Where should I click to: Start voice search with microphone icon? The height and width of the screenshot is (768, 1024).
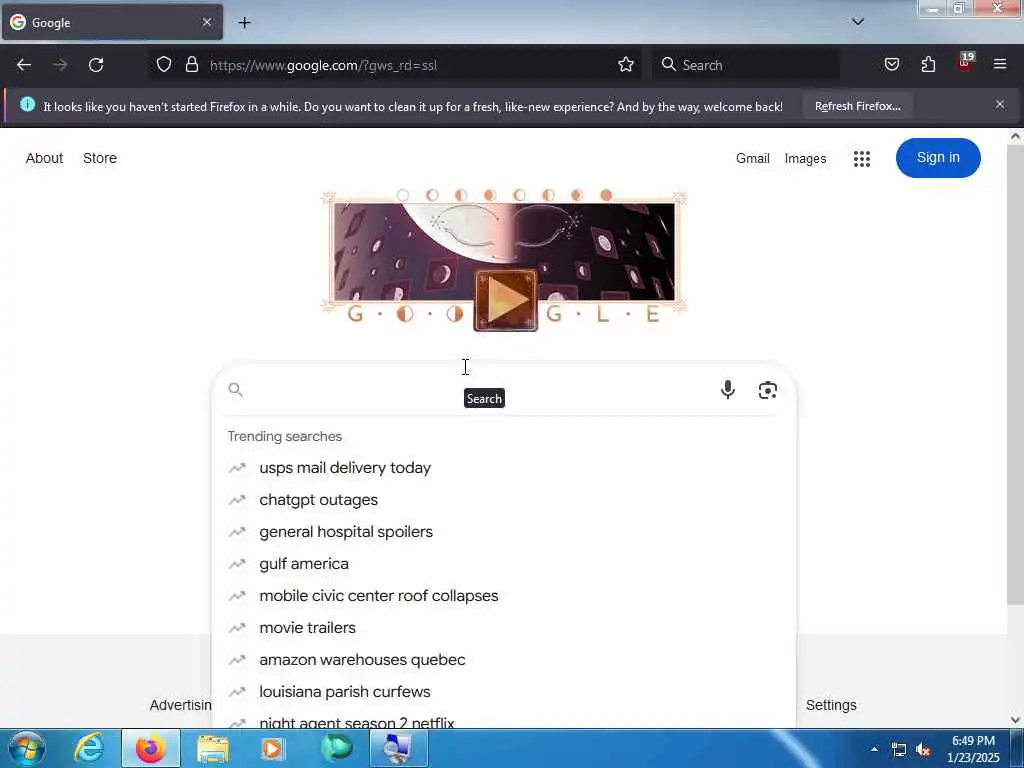[x=728, y=390]
